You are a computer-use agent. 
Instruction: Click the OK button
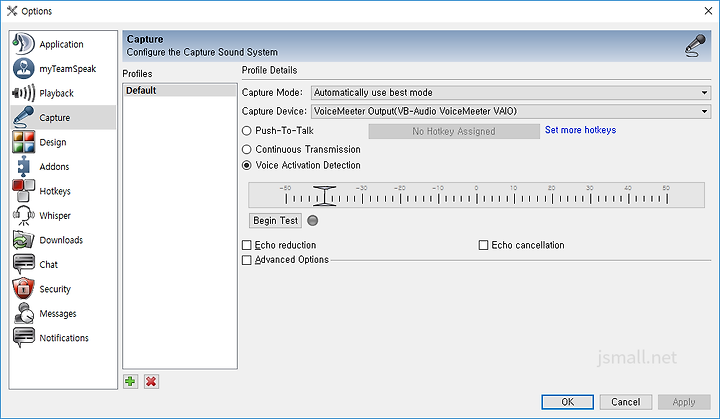pos(568,402)
